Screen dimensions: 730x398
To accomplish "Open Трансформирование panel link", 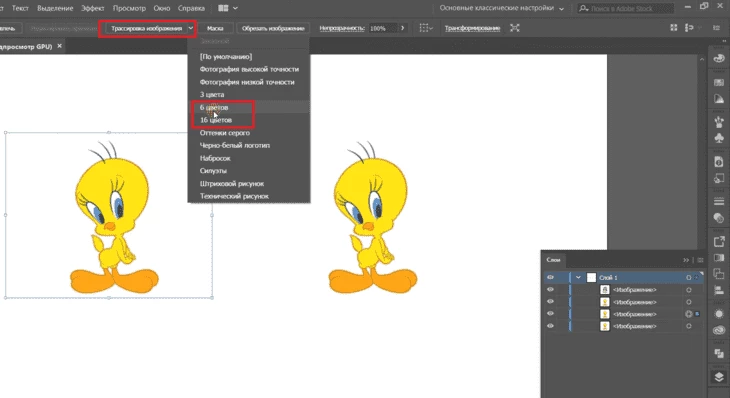I will pyautogui.click(x=472, y=28).
